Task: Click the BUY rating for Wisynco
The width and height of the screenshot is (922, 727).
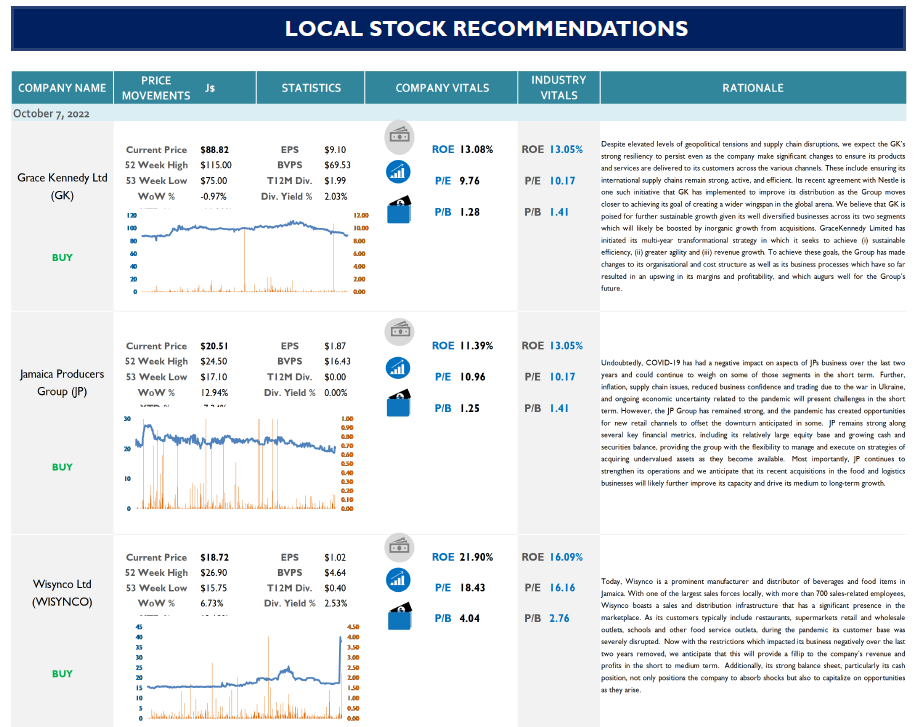Action: (62, 673)
